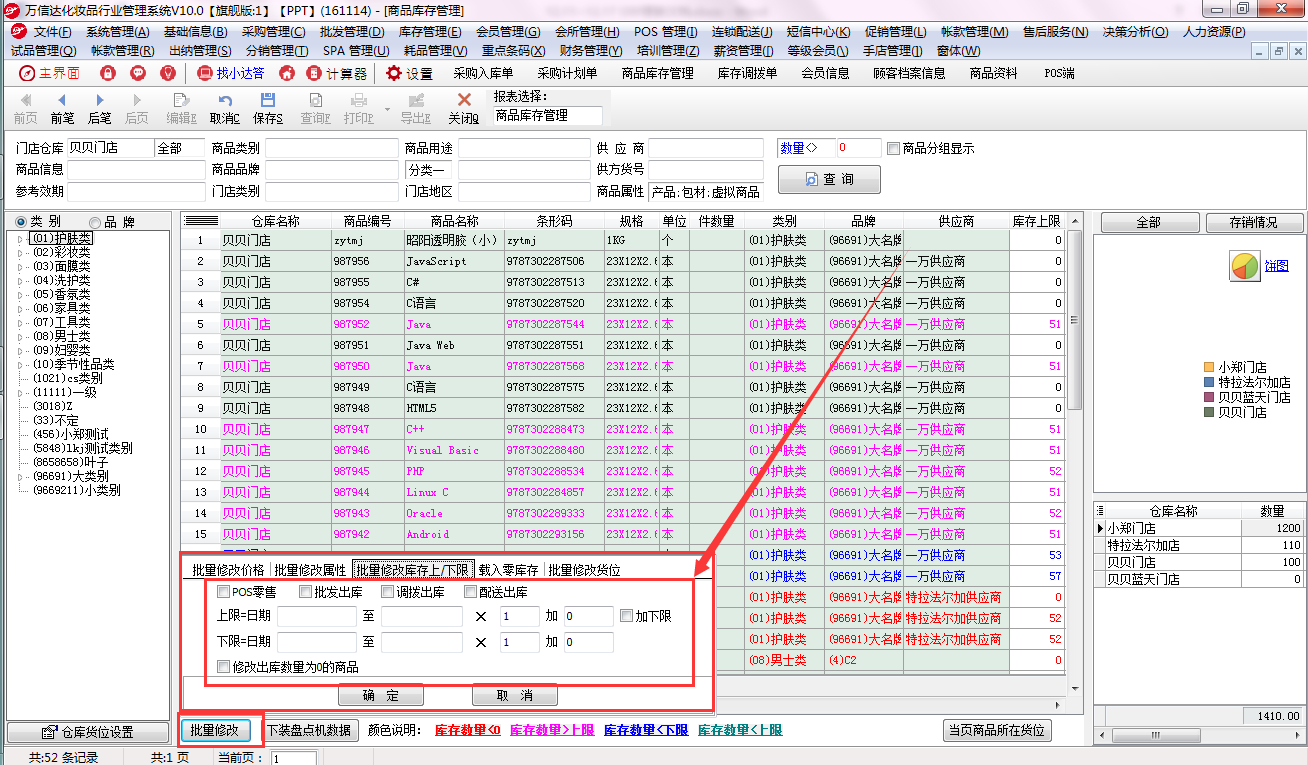Click the pie chart 饼图 icon
The image size is (1308, 765).
pos(1244,266)
